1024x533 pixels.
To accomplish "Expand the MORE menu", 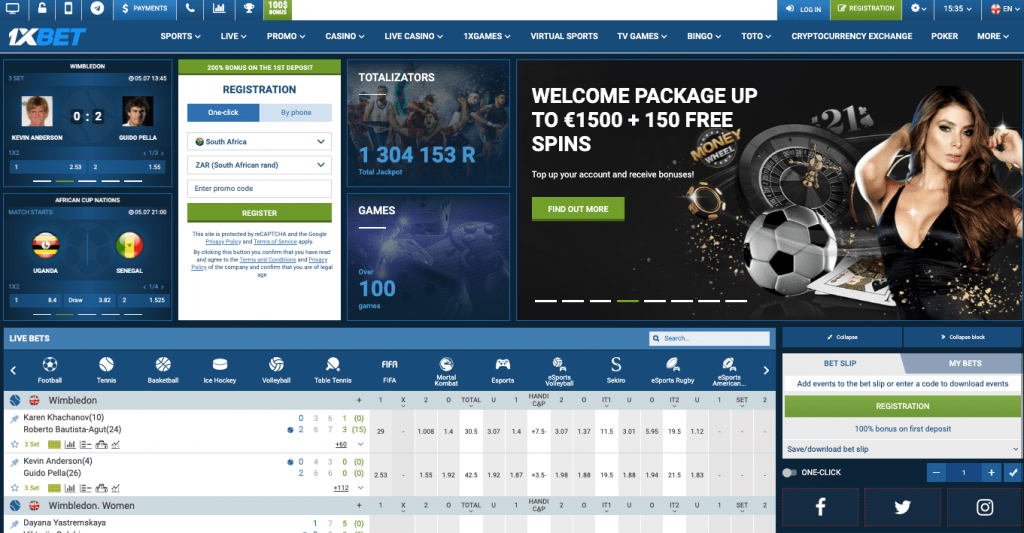I will tap(993, 37).
